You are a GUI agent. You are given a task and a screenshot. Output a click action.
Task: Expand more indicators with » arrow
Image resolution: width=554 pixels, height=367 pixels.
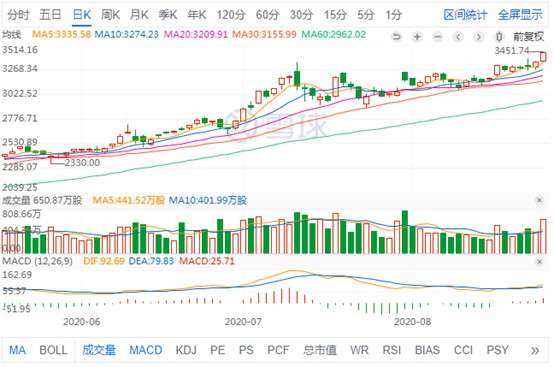[535, 350]
